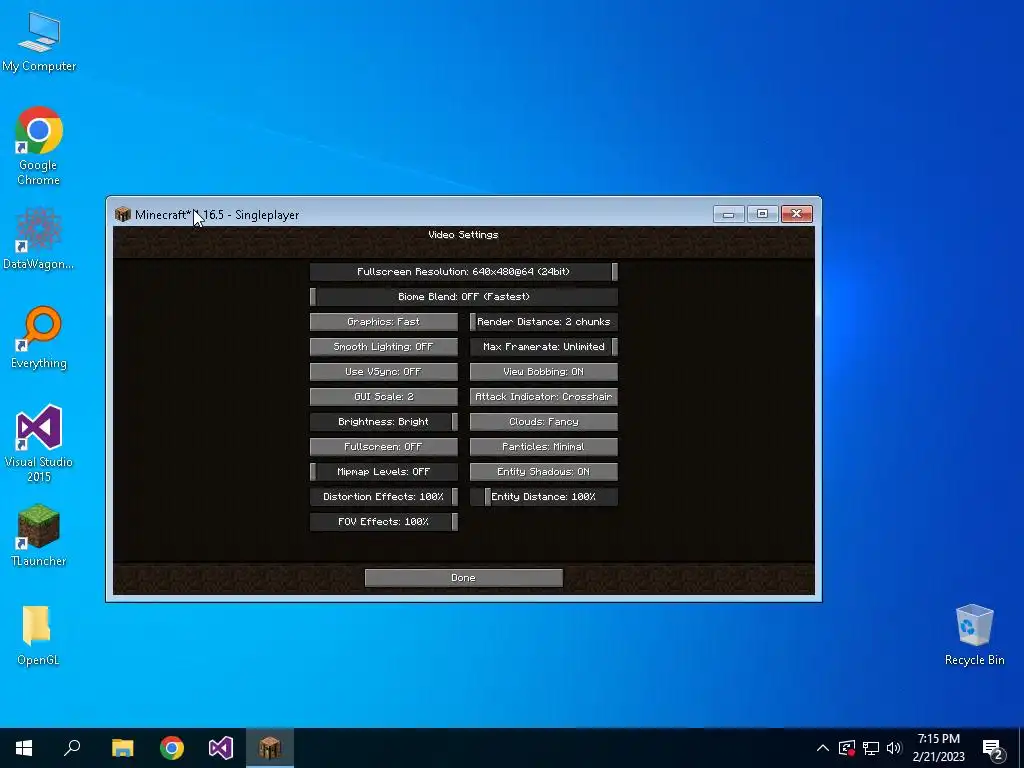Open Visual Studio from taskbar

point(221,748)
